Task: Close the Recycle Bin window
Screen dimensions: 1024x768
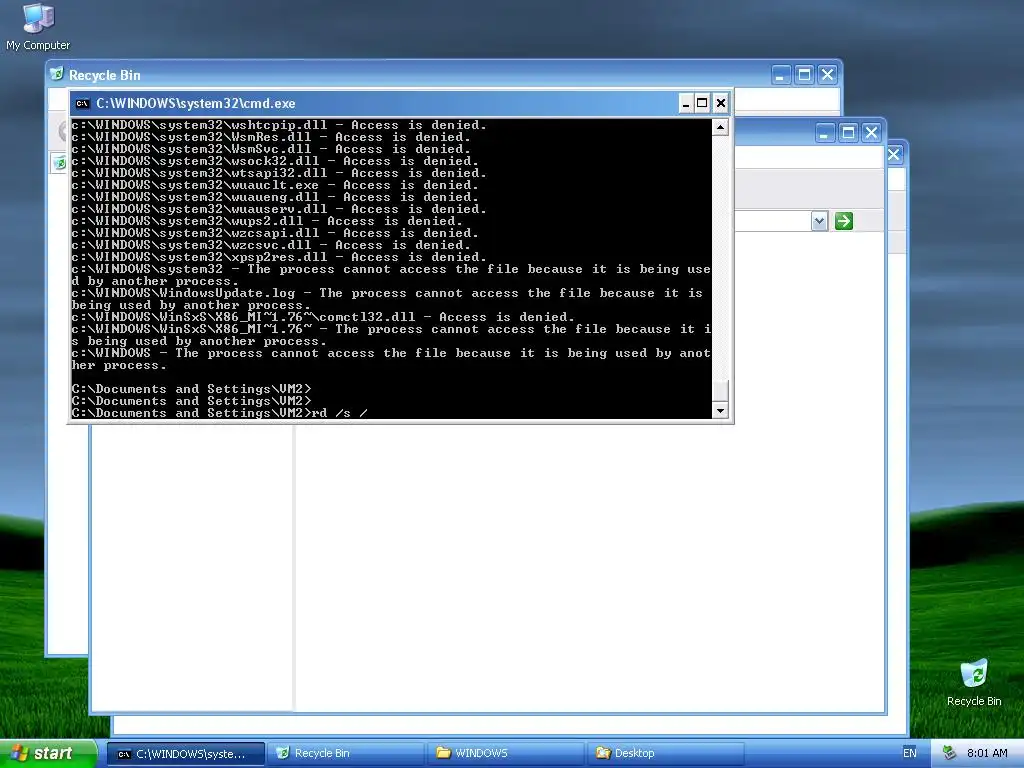Action: click(x=827, y=75)
